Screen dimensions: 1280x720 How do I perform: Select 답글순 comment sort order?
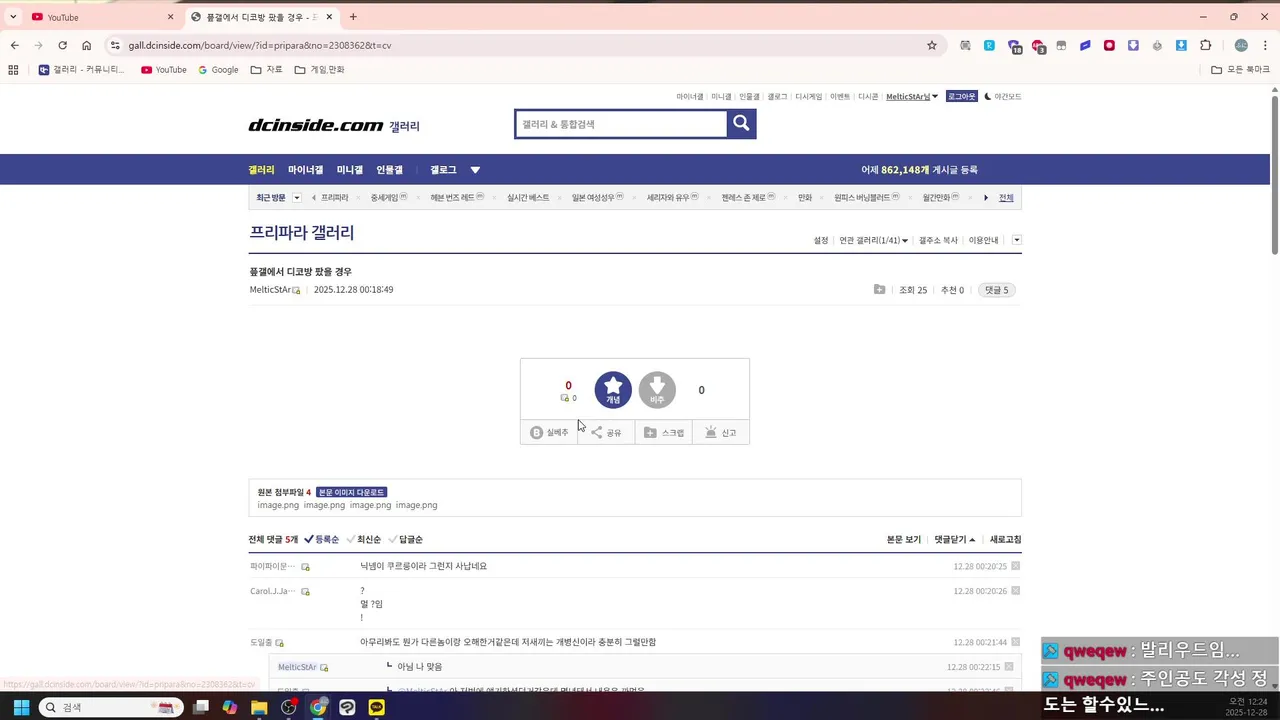pos(405,539)
